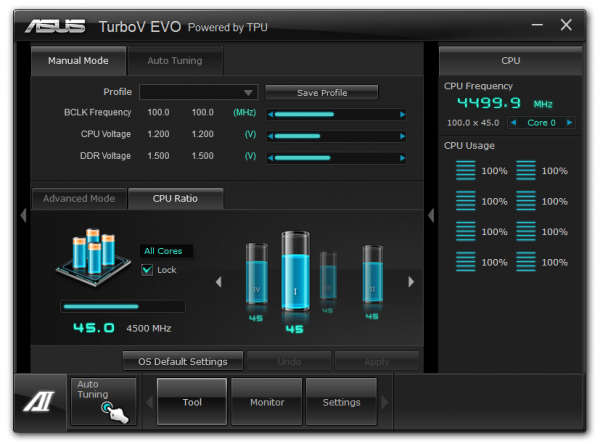Viewport: 600px width, 444px height.
Task: Launch Auto Tuning from the bottom bar
Action: (103, 401)
